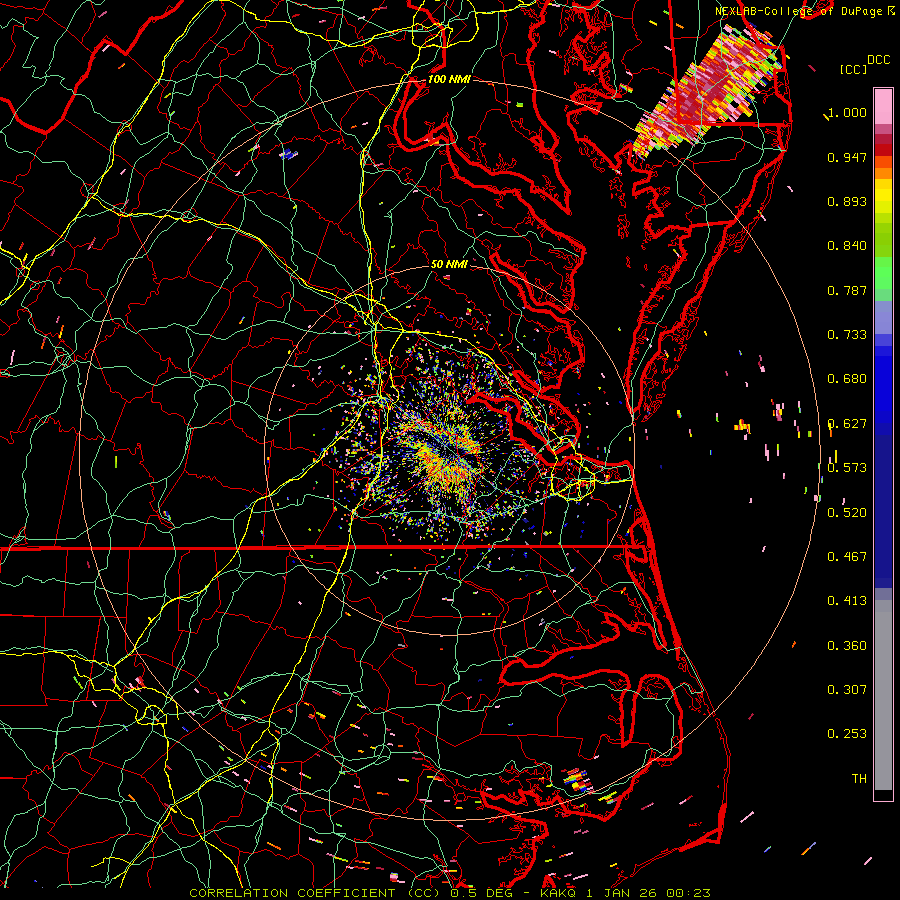Screen dimensions: 900x900
Task: Click the 1.000 value on color scale
Action: coord(847,112)
